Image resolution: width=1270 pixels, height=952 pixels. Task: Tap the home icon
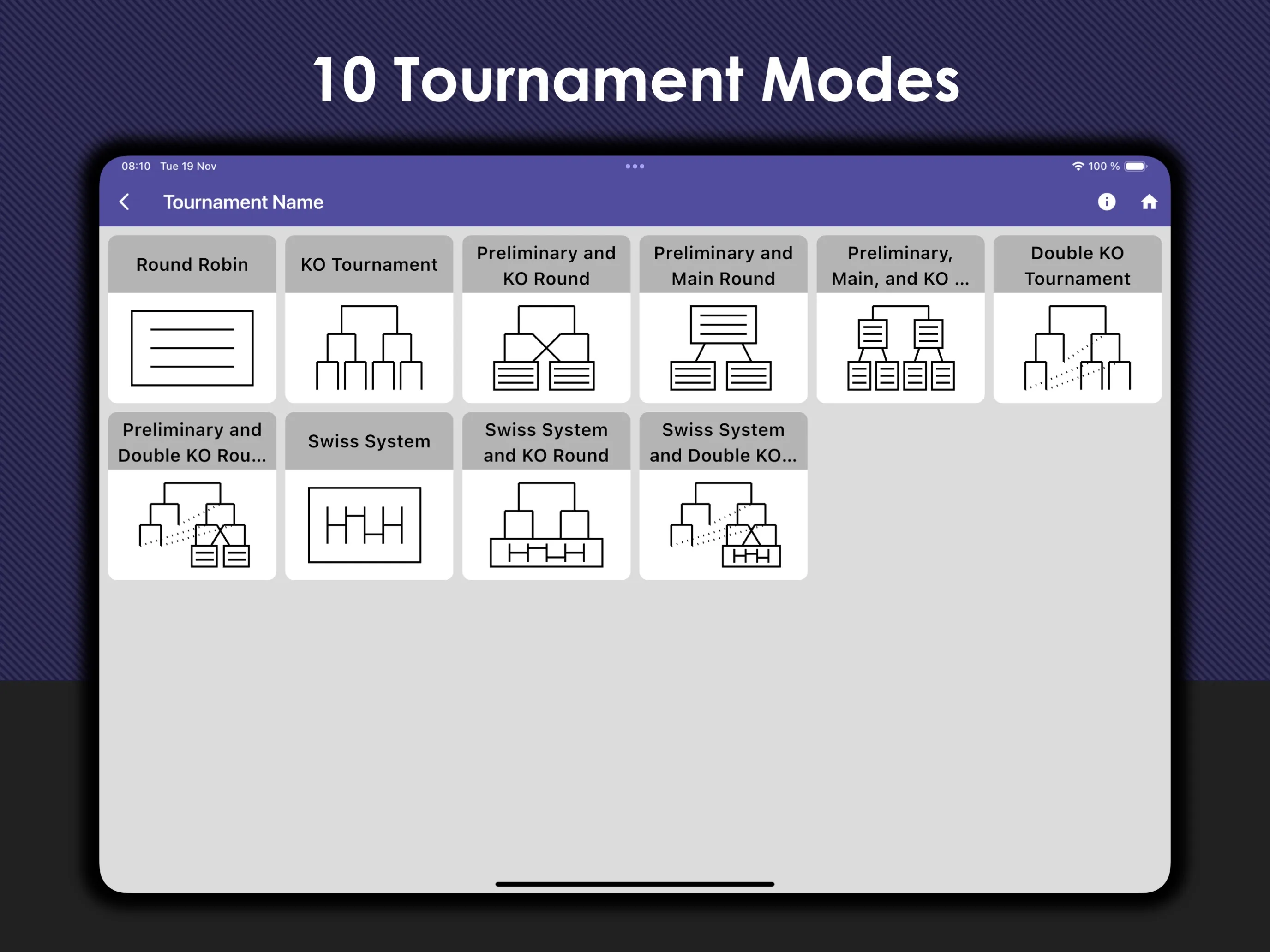(1149, 202)
